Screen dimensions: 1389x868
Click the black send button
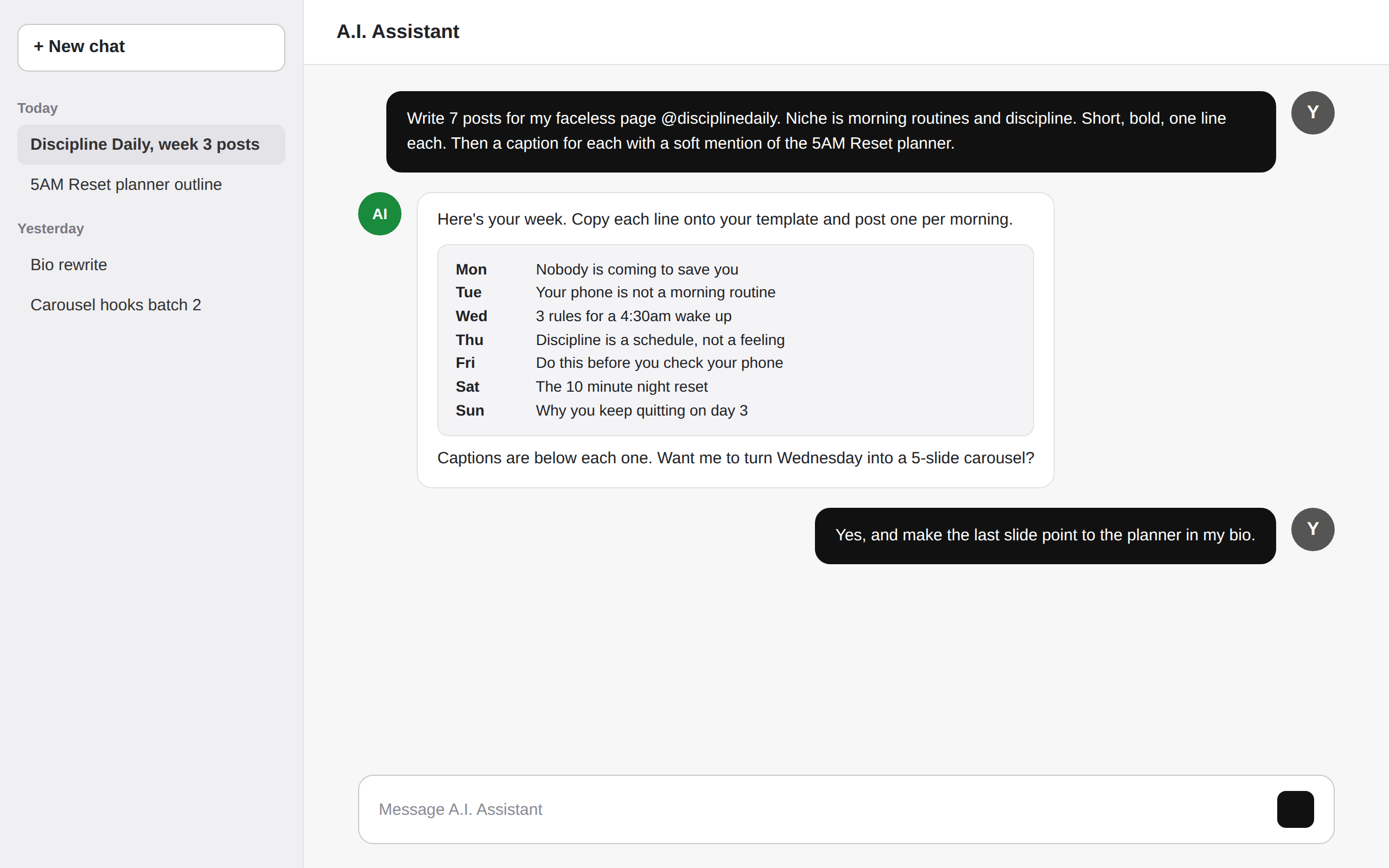[x=1295, y=809]
